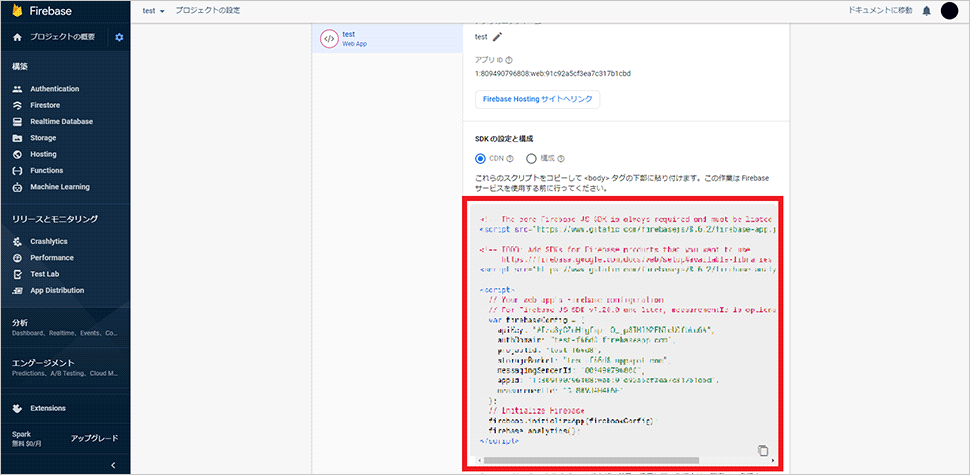
Task: Click the code scrollbar right arrow
Action: click(772, 461)
